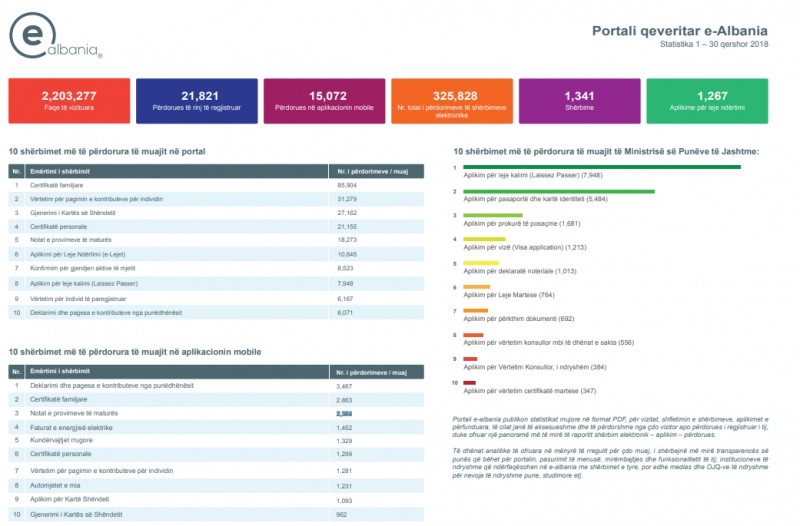Click the orange bar for përkthim dokumenti
The width and height of the screenshot is (800, 526).
pos(476,310)
